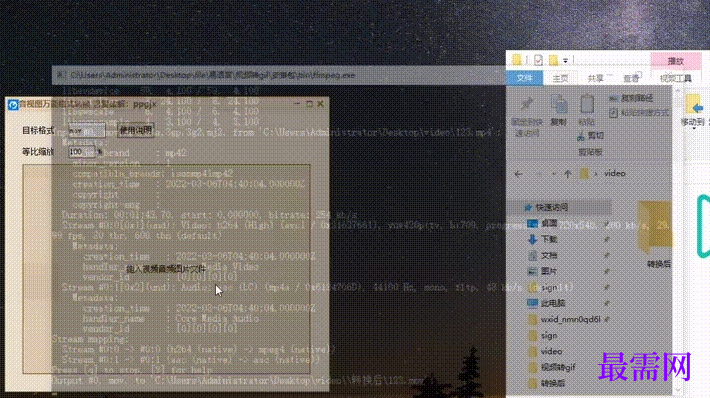Select 下载 in navigation pane
The image size is (710, 398).
coord(549,239)
